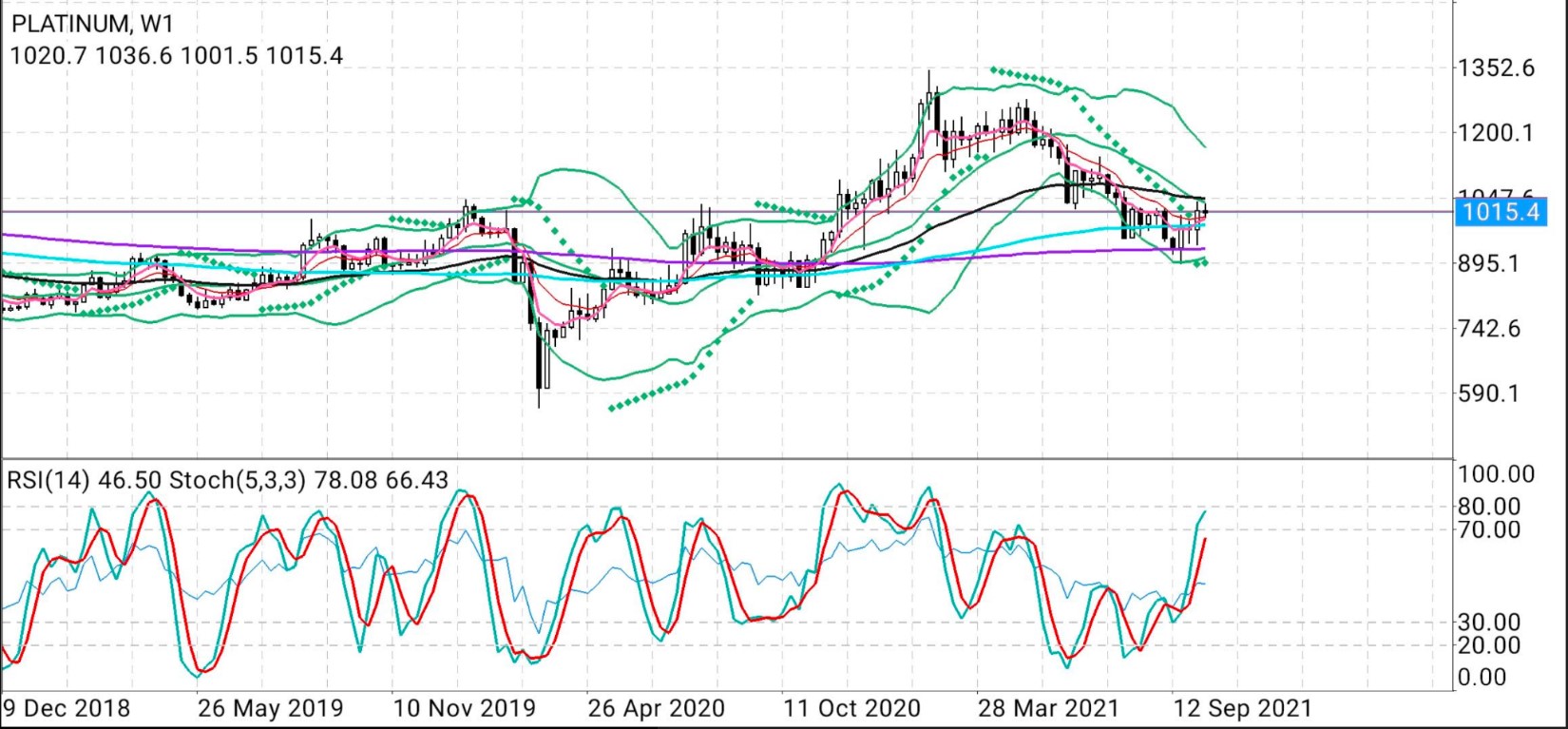Click the 11 Oct 2020 date label
Viewport: 1568px width, 729px height.
851,709
